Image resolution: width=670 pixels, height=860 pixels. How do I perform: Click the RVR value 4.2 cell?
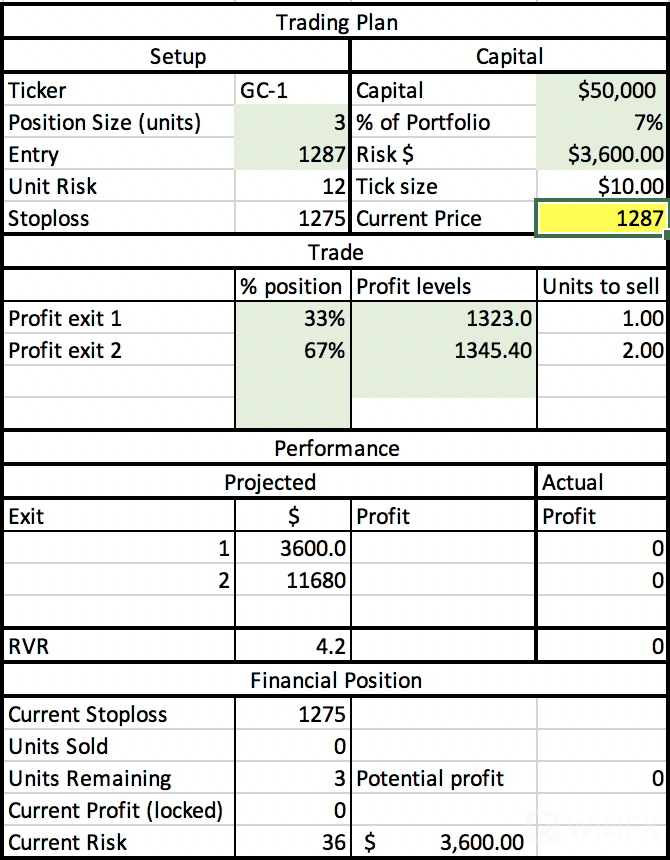click(x=292, y=647)
